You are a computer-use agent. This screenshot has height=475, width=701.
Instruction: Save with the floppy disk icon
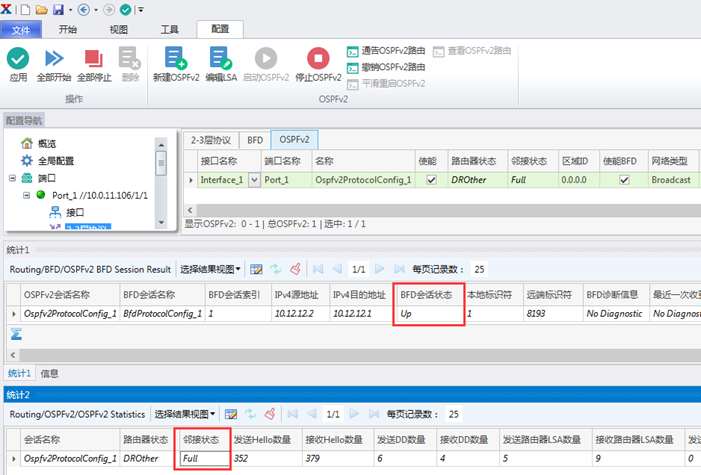coord(58,9)
